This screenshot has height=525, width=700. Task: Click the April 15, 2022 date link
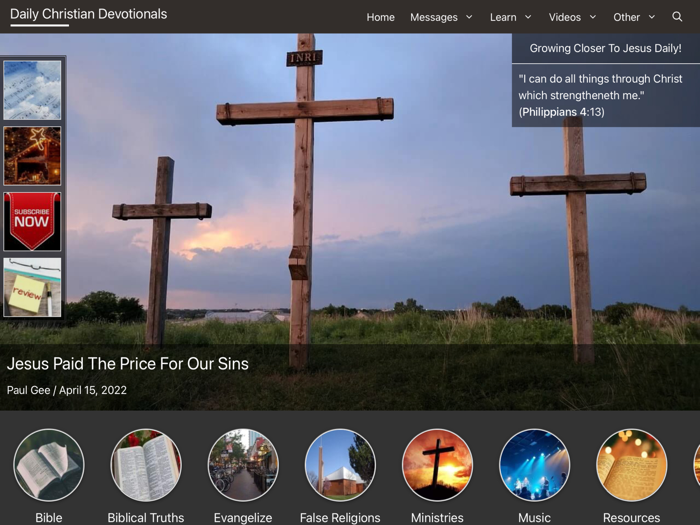(x=93, y=390)
